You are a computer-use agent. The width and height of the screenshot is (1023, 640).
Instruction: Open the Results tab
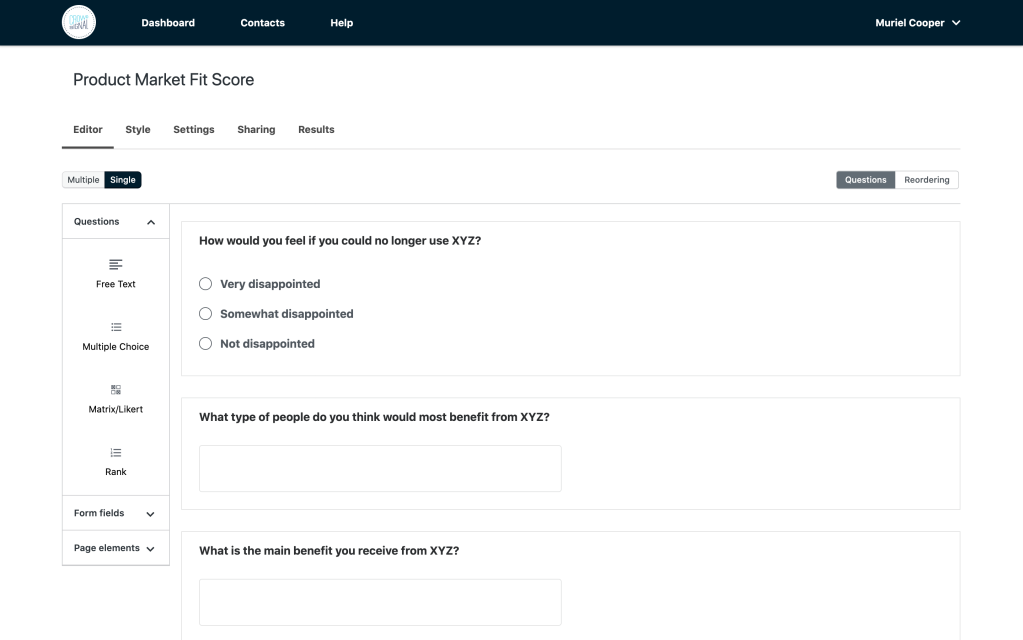(316, 130)
